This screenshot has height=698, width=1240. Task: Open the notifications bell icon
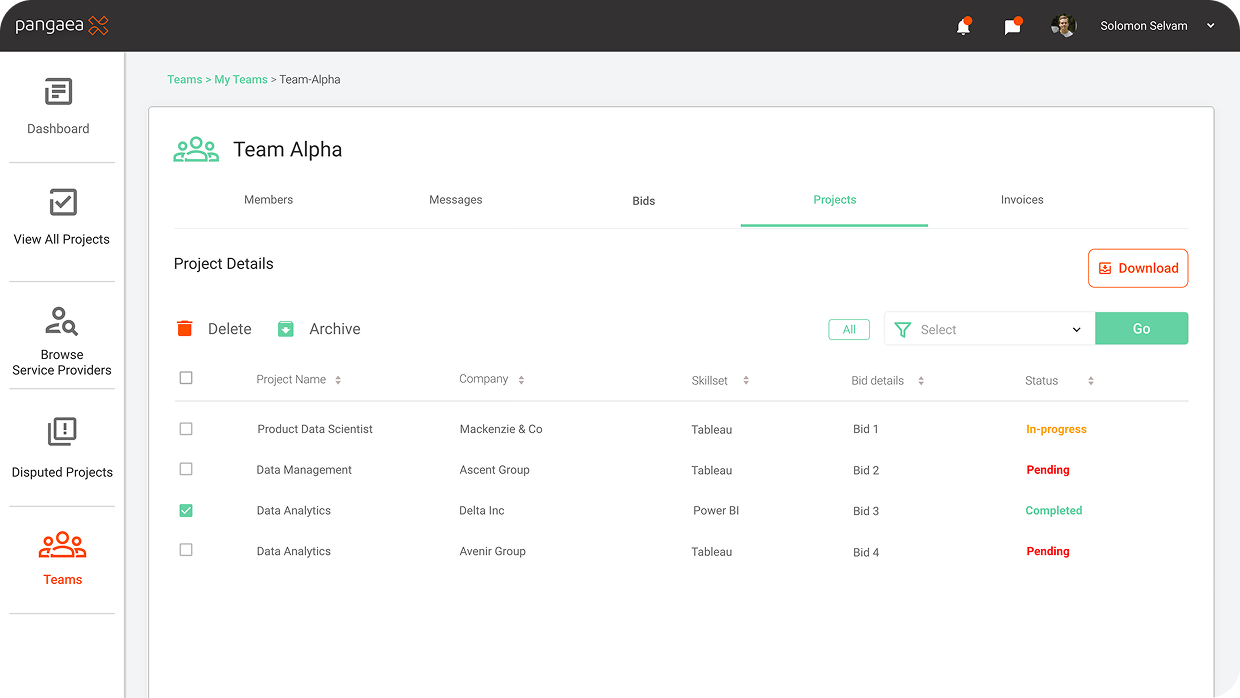963,27
